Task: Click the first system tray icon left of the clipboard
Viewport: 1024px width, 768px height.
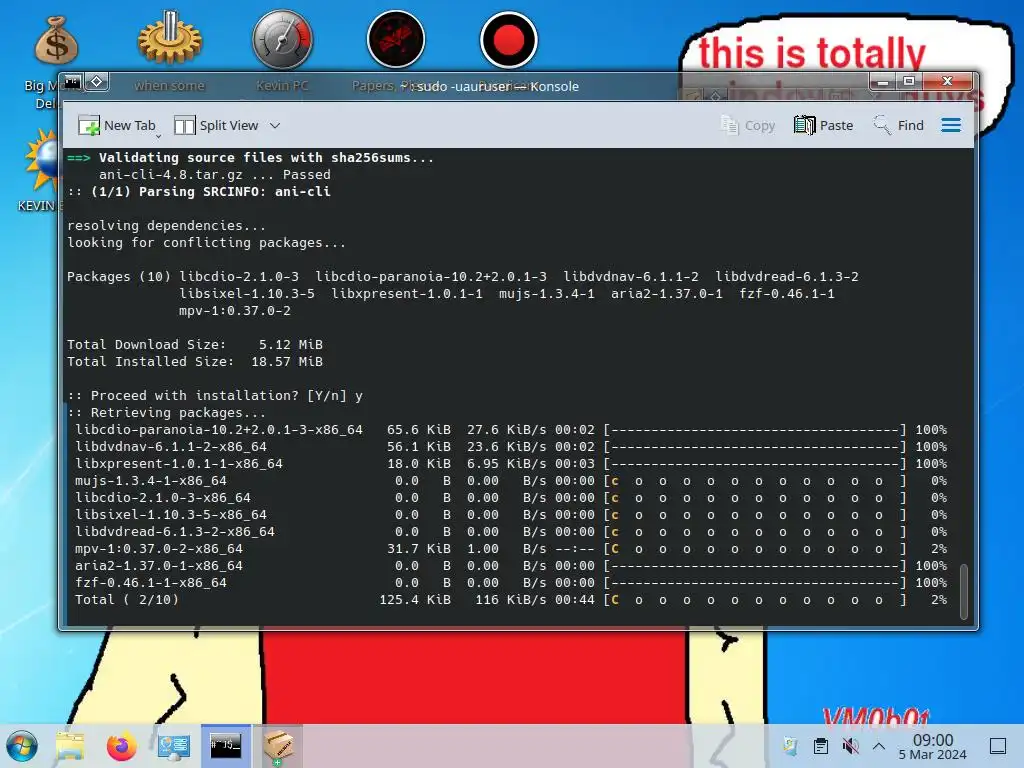Action: click(790, 746)
